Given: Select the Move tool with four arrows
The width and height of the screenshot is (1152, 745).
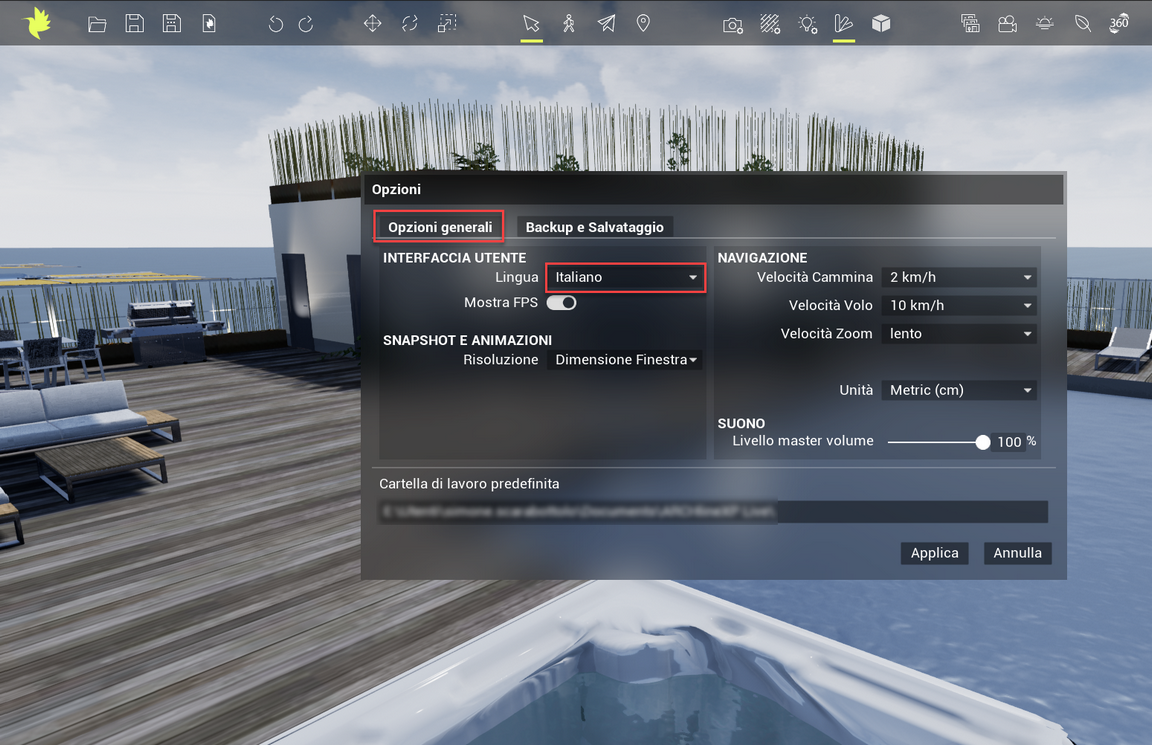Looking at the screenshot, I should click(x=372, y=24).
